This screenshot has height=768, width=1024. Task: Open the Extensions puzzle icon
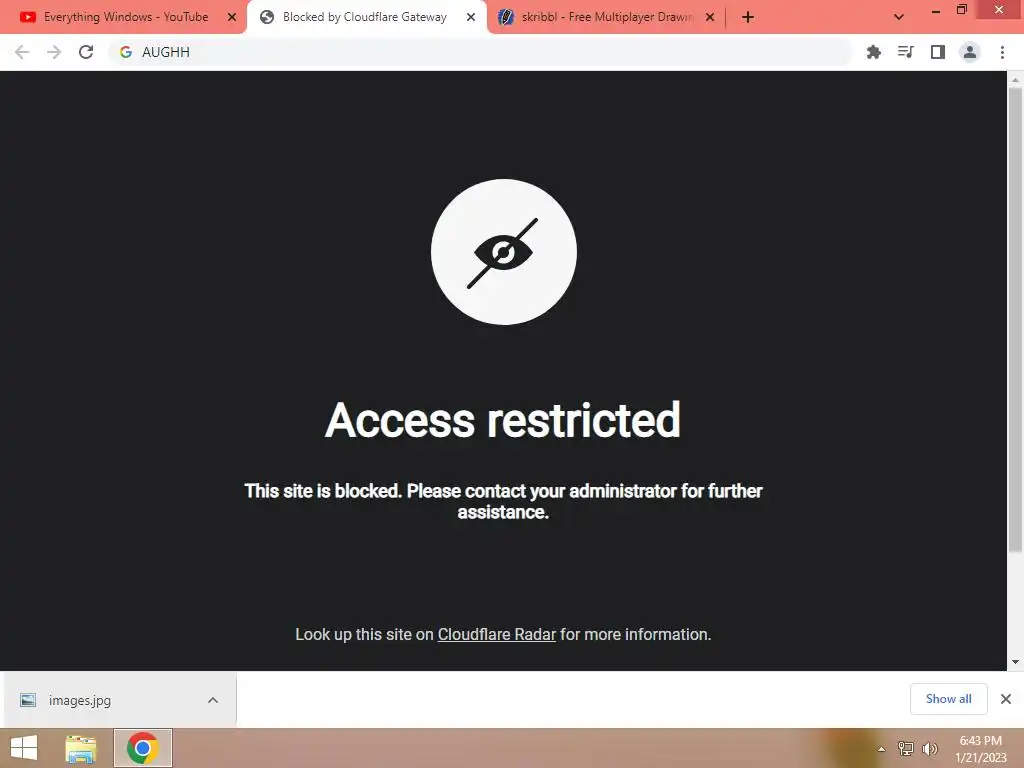tap(873, 52)
